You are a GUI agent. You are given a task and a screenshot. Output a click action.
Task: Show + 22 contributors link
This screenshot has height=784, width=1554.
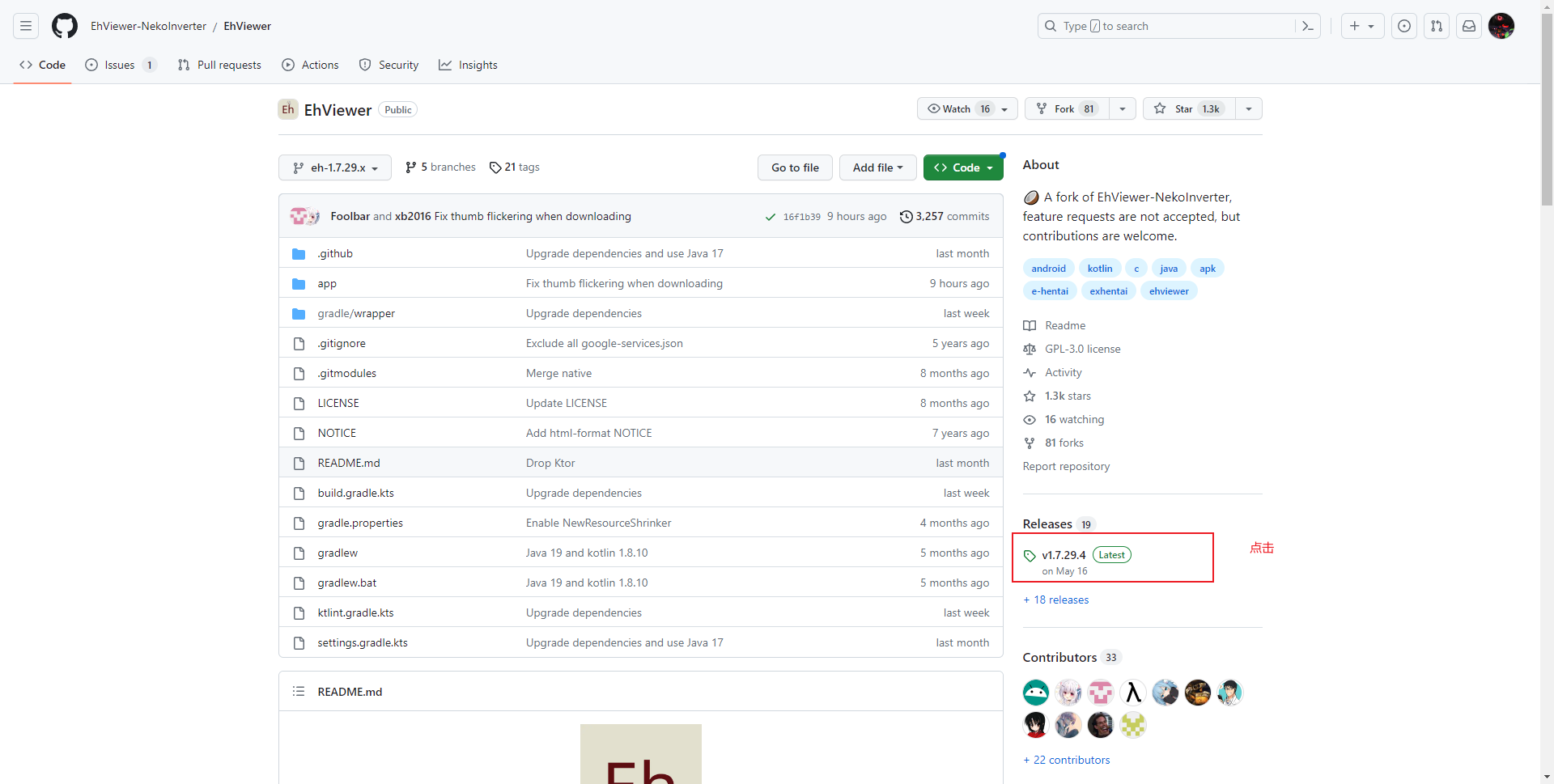click(x=1067, y=760)
